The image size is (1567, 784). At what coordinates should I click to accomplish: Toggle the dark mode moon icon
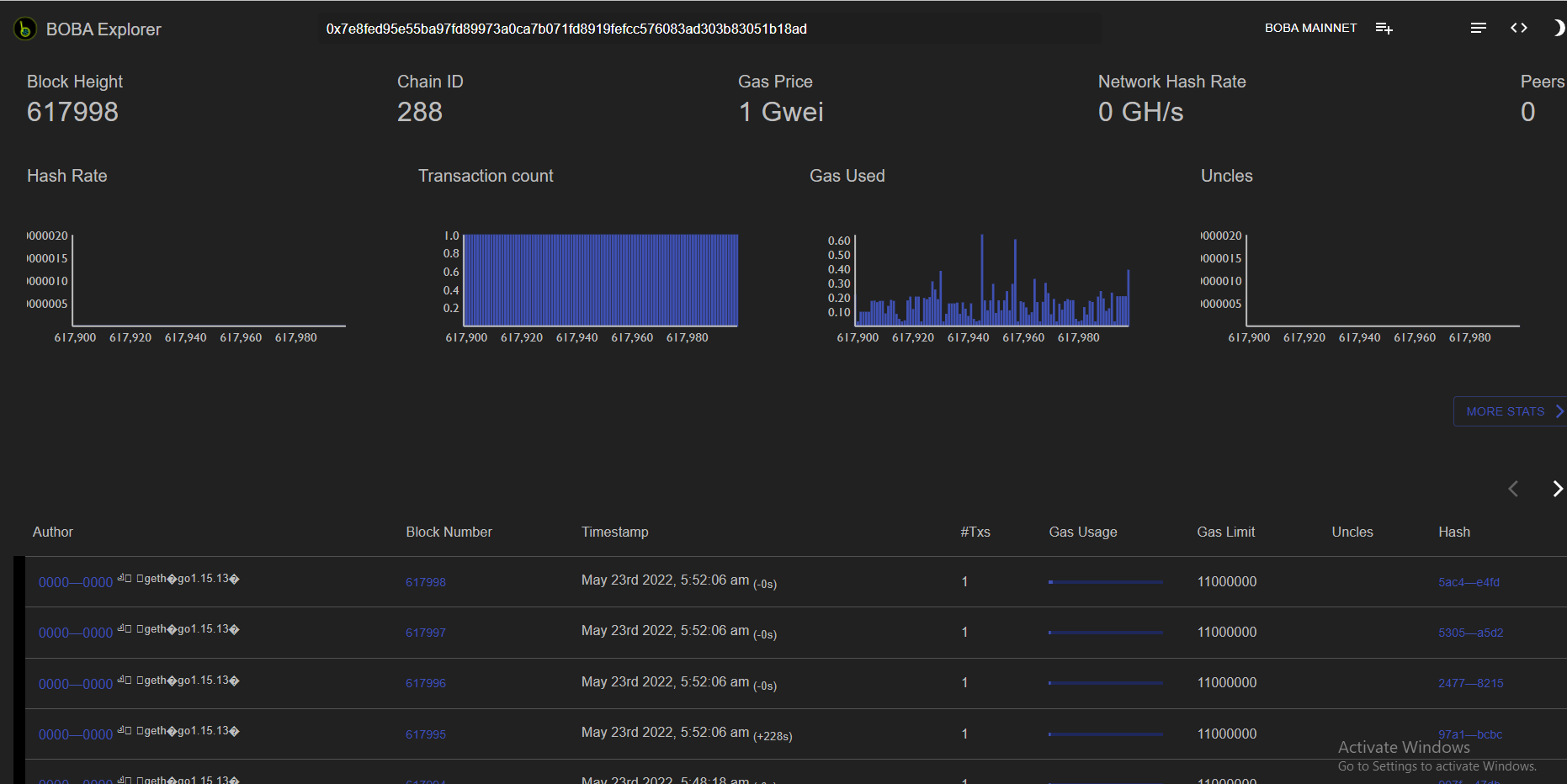[x=1558, y=28]
